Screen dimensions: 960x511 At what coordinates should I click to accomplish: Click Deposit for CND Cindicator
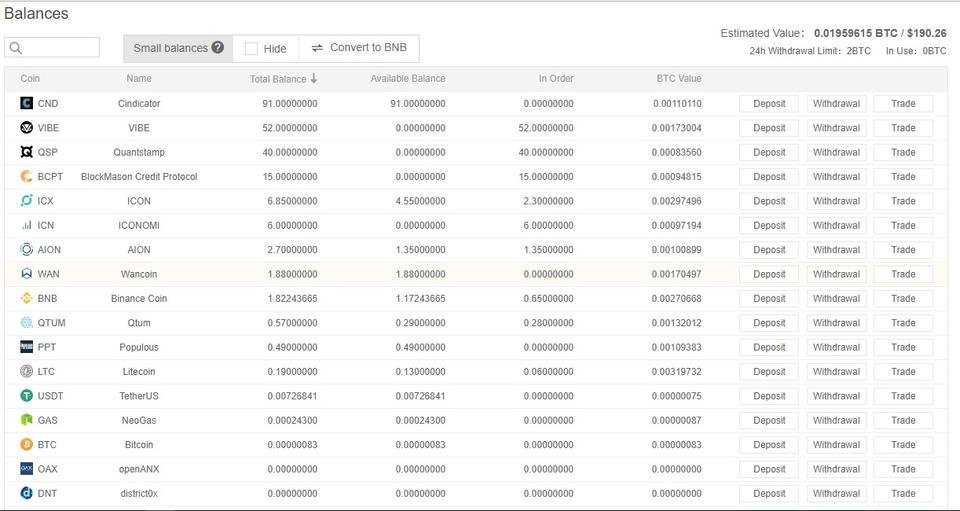769,103
